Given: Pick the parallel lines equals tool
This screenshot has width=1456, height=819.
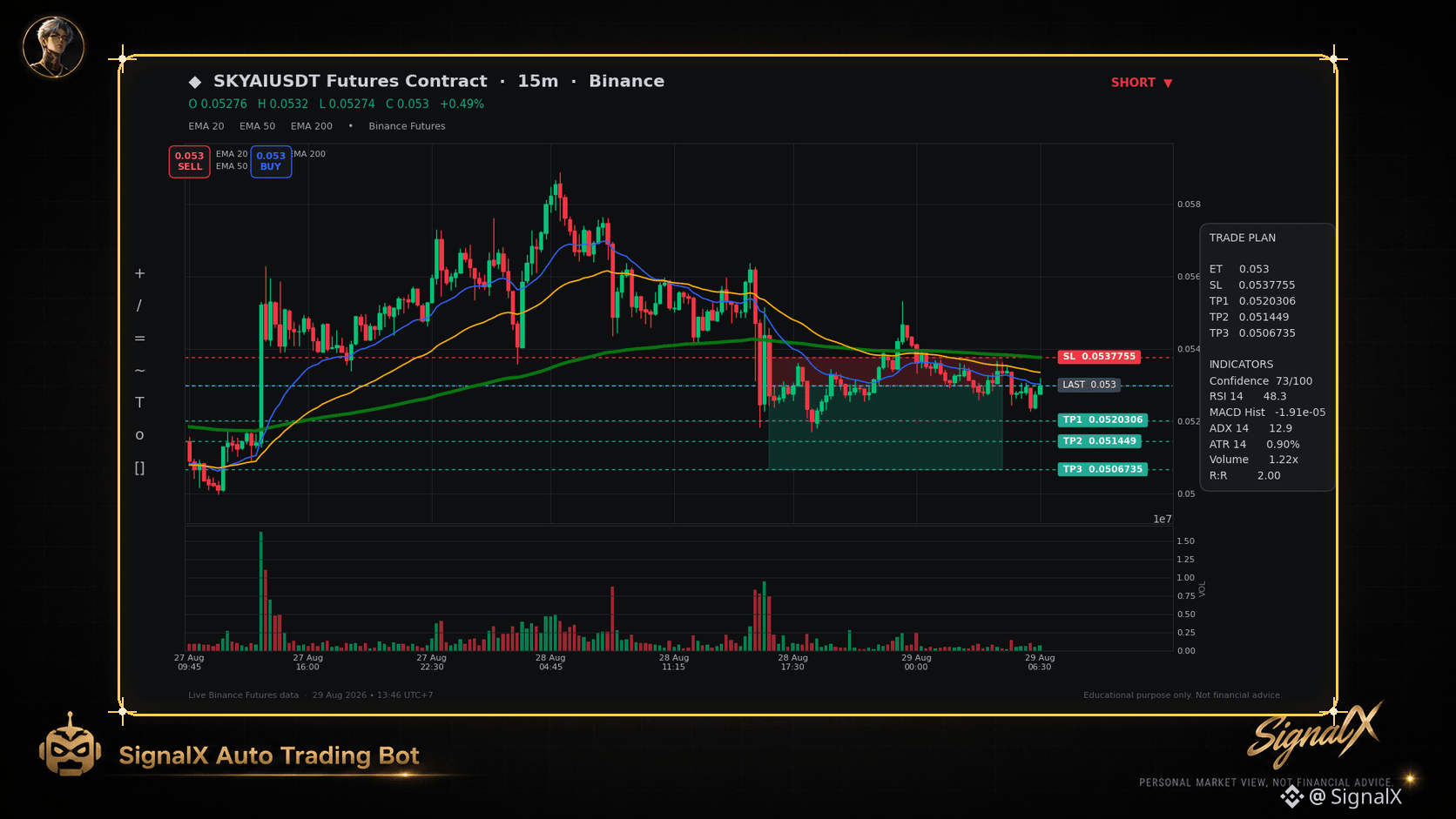Looking at the screenshot, I should [x=139, y=338].
